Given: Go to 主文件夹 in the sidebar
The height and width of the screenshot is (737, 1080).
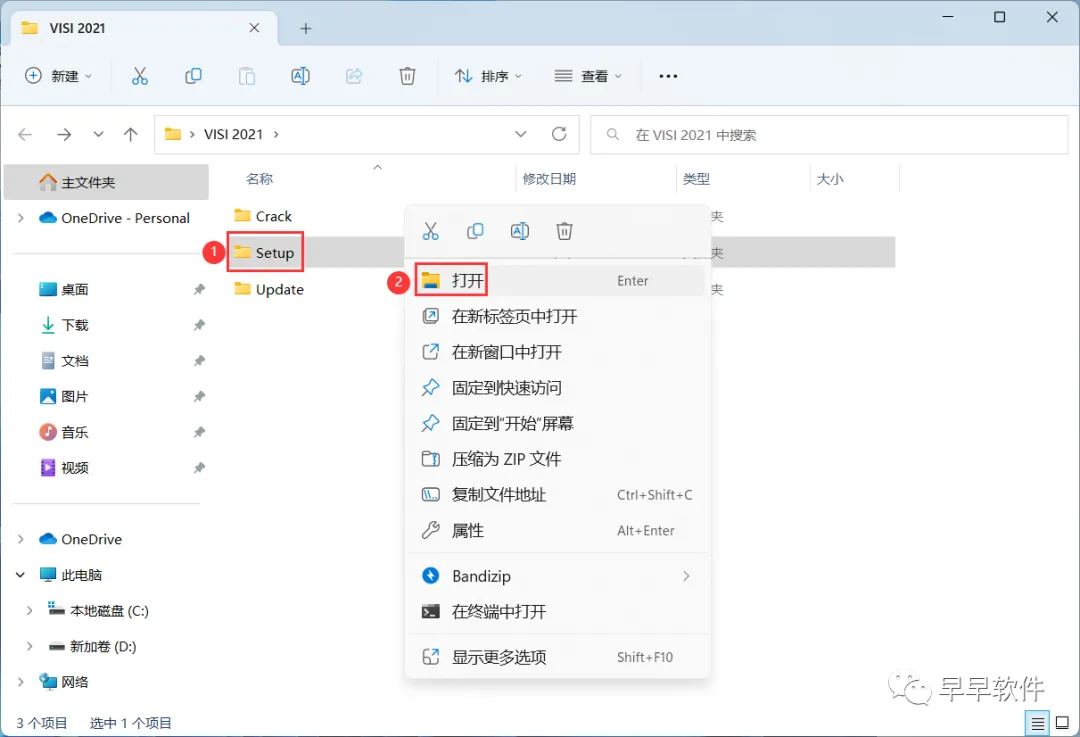Looking at the screenshot, I should 106,182.
